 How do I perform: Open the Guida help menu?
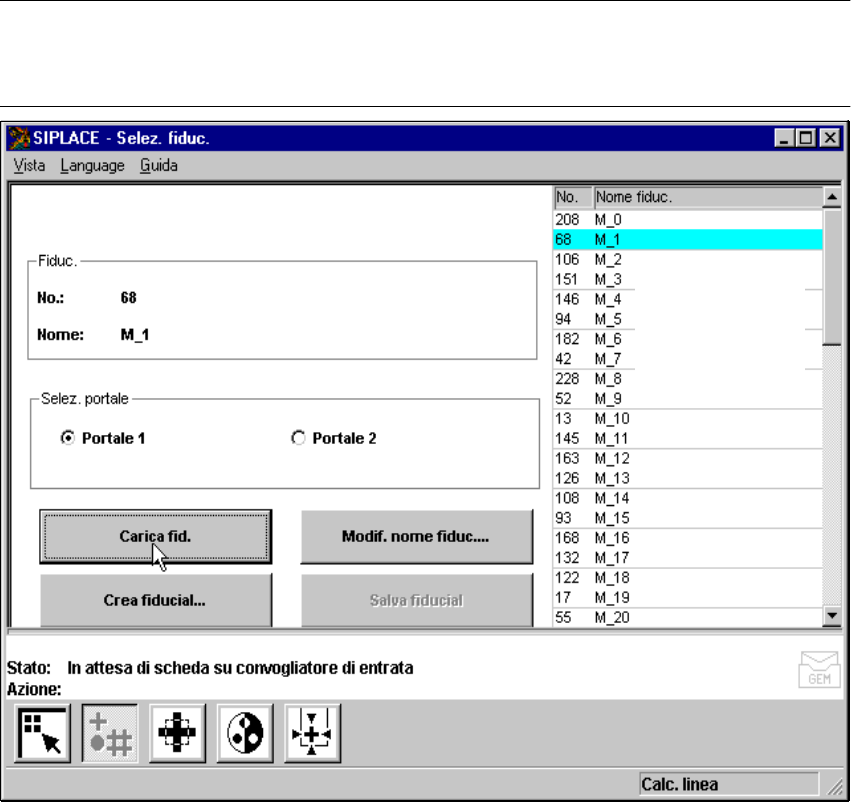pyautogui.click(x=159, y=166)
